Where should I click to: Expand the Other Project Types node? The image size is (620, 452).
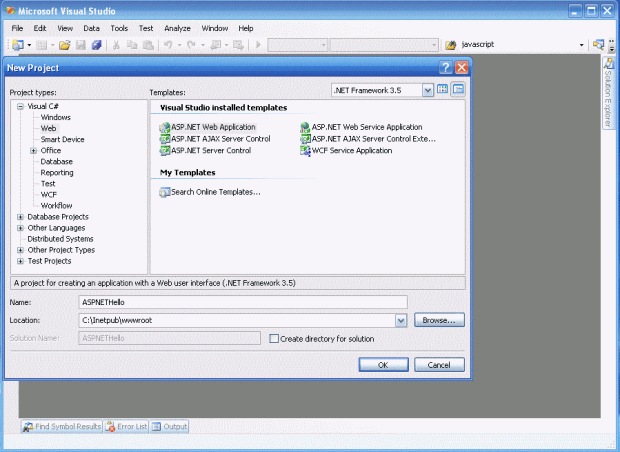[x=20, y=250]
